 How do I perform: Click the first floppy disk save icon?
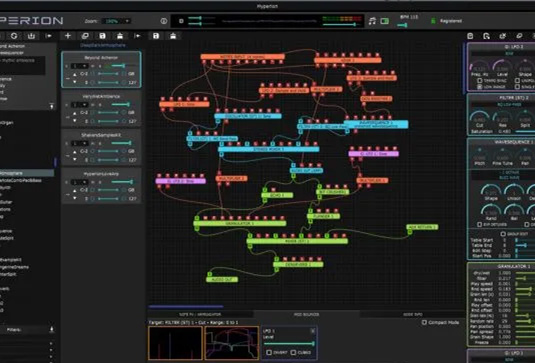coord(102,36)
